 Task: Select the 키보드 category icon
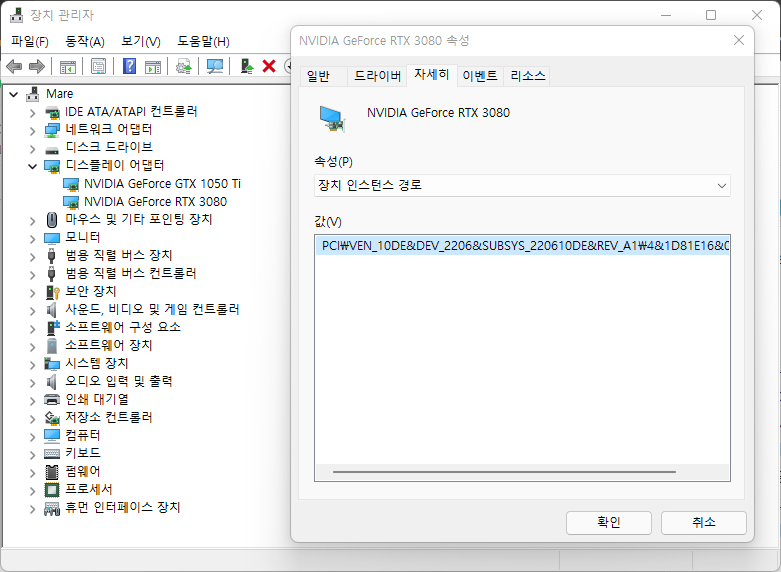[52, 453]
